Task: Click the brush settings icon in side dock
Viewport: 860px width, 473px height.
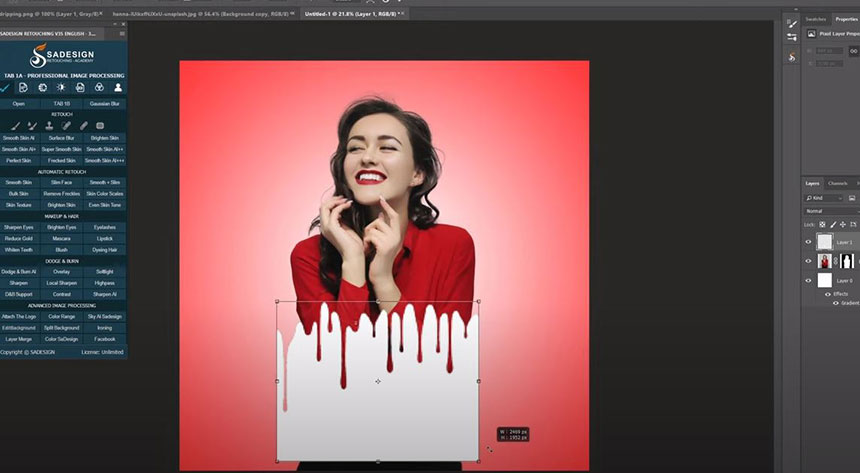Action: point(791,23)
